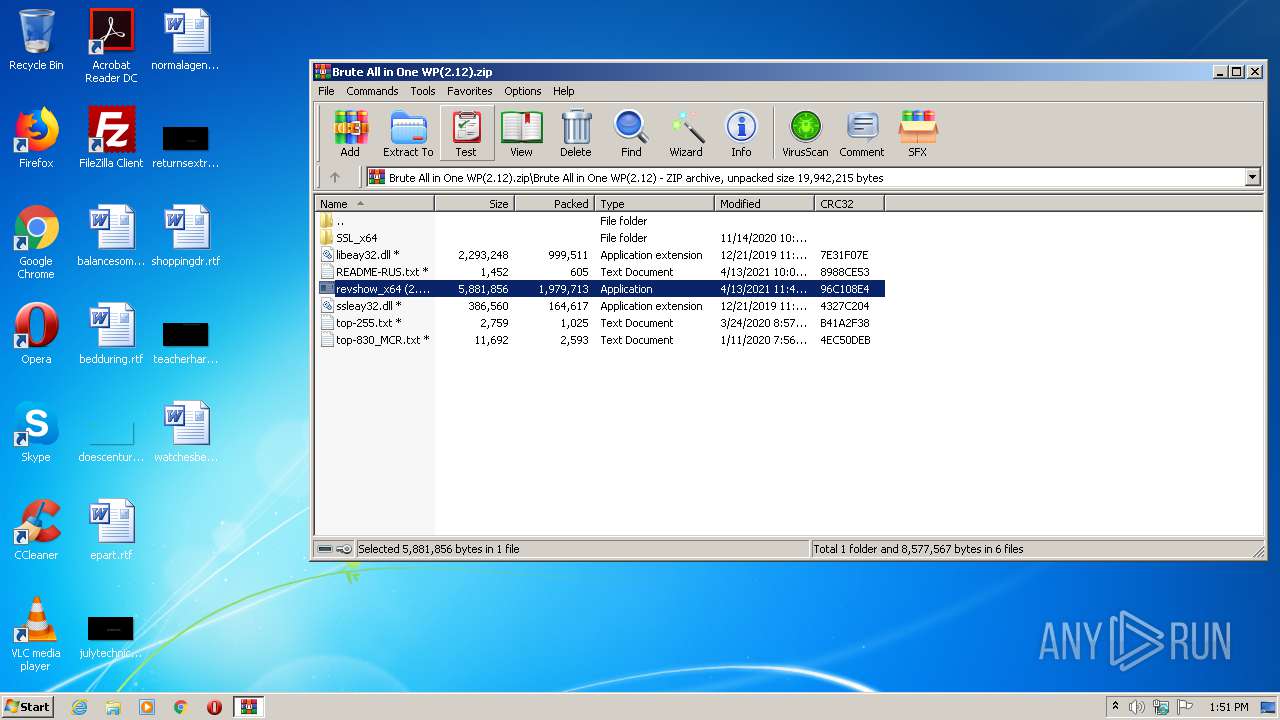Open shoppingdr.rtf document on desktop

coord(186,236)
